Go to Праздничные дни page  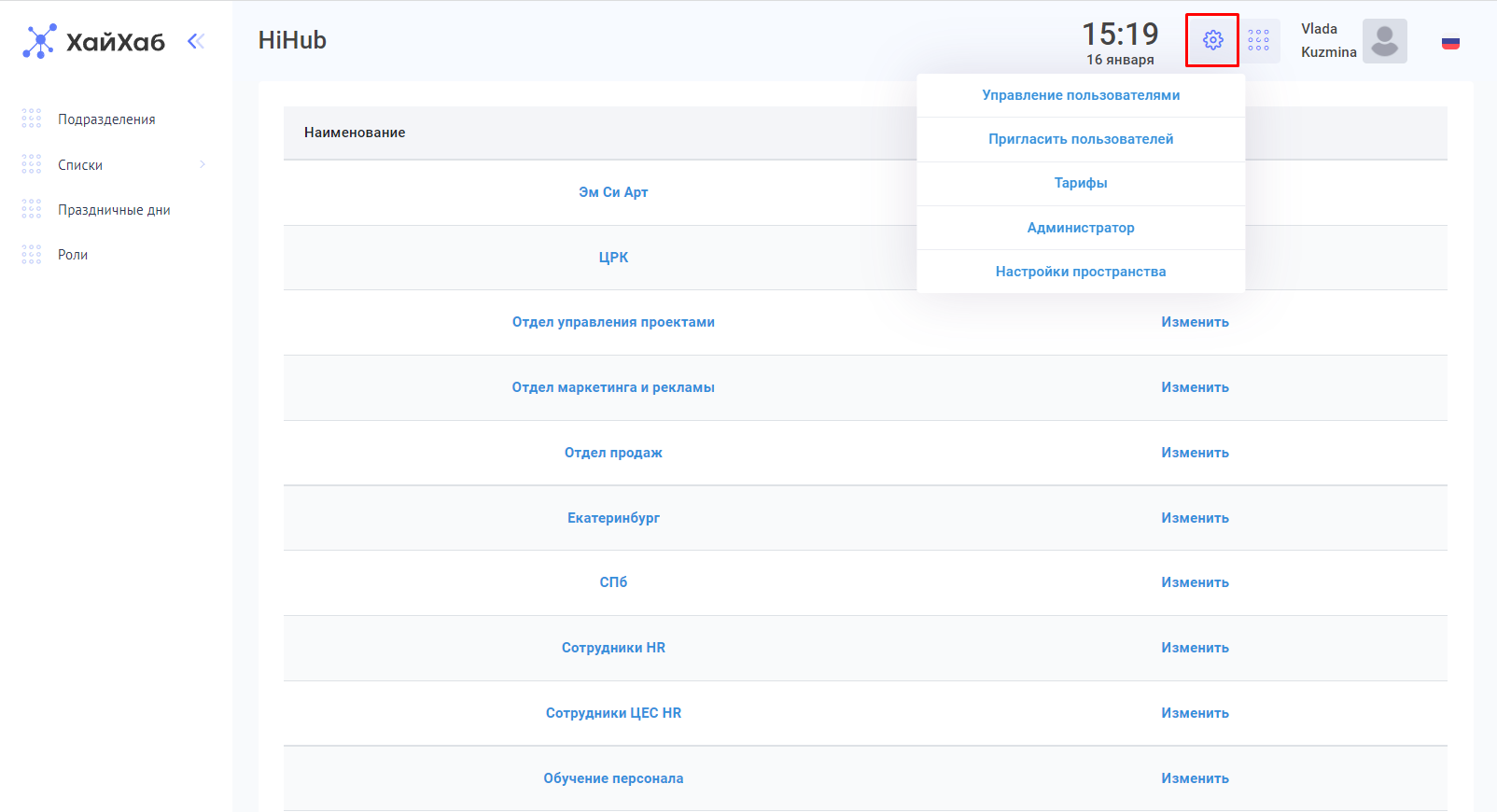click(114, 210)
